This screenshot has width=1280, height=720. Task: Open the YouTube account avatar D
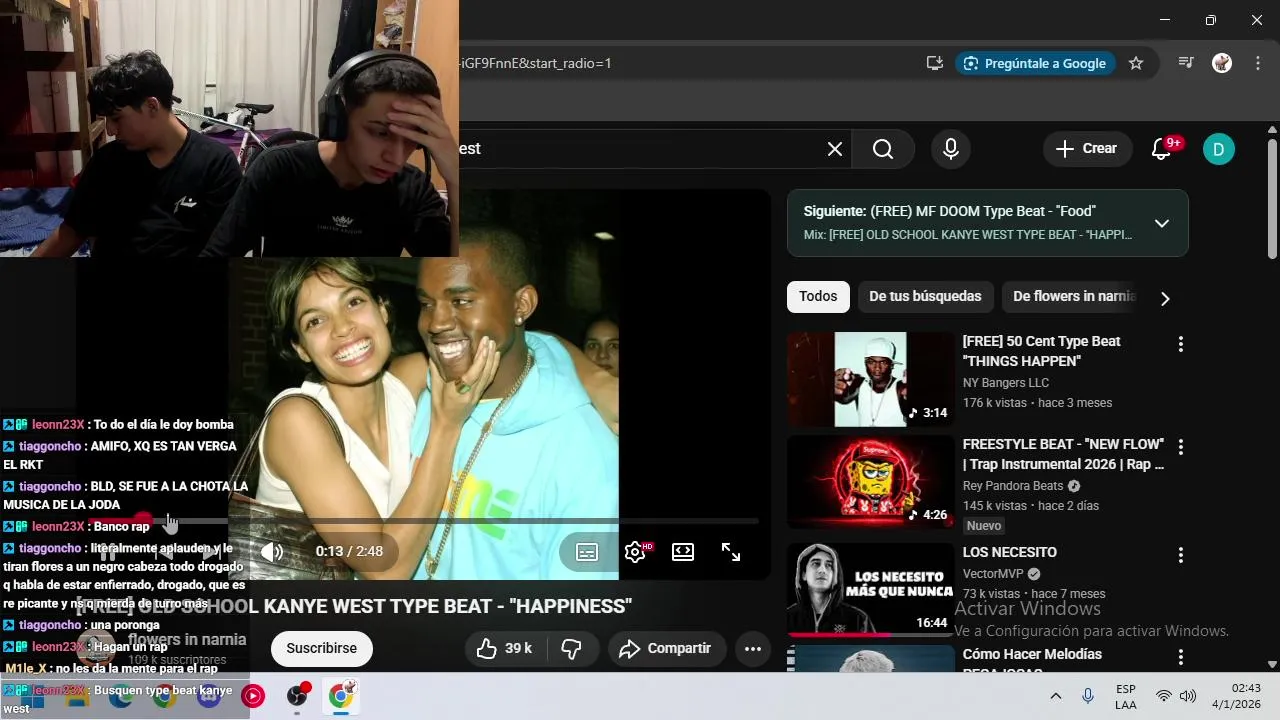[1218, 149]
